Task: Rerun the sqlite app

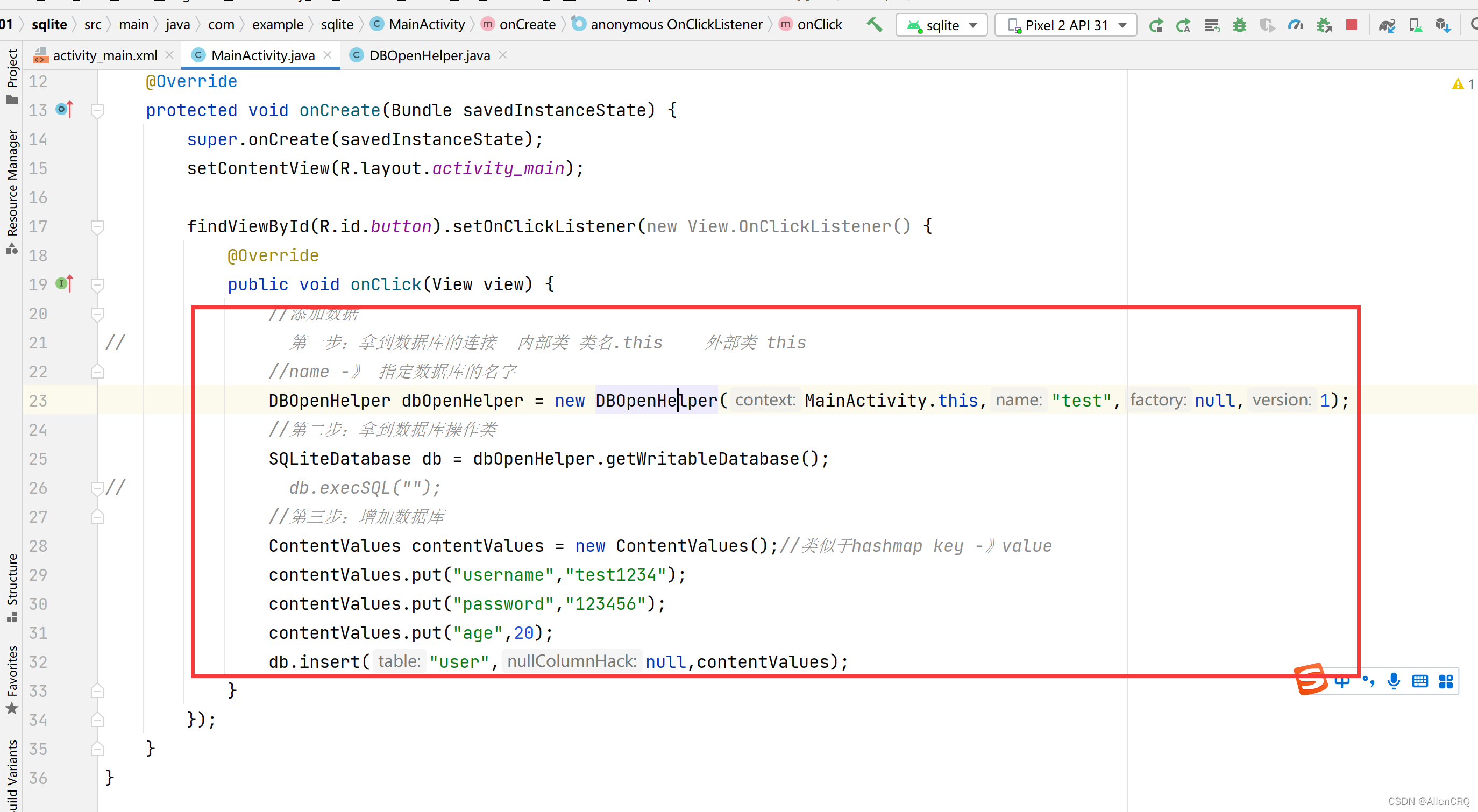Action: pyautogui.click(x=1155, y=25)
